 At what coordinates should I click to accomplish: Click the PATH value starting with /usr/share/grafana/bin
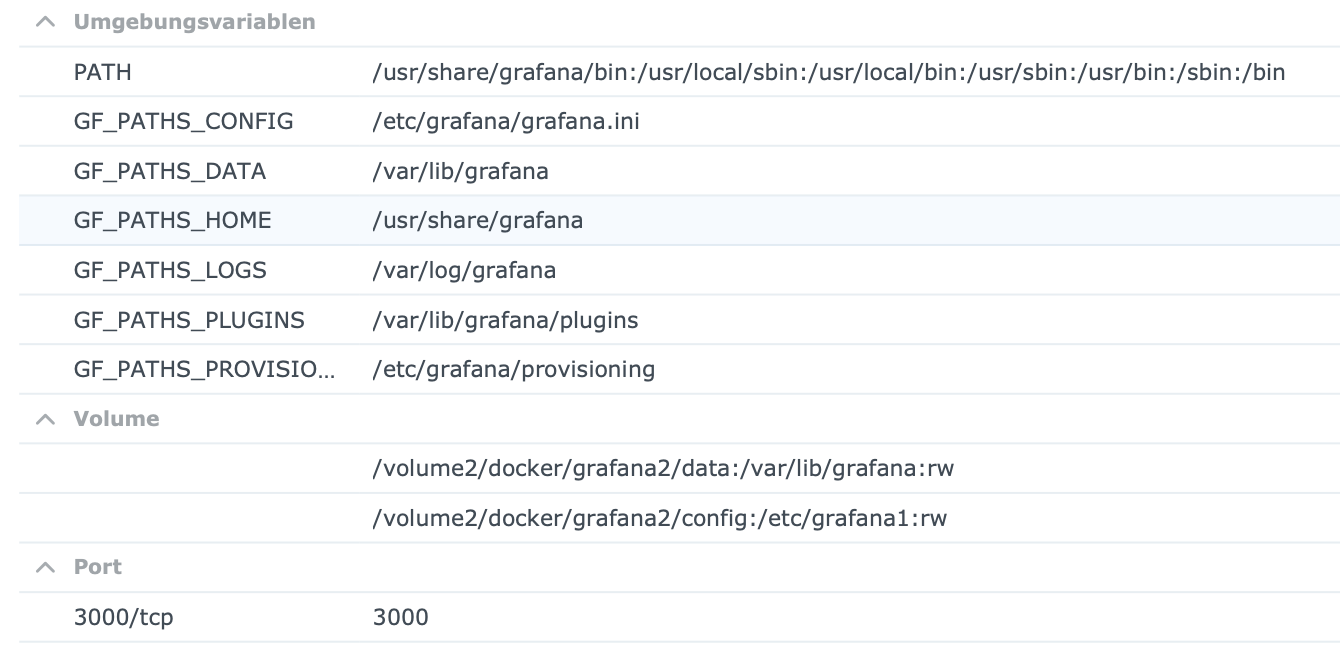828,72
